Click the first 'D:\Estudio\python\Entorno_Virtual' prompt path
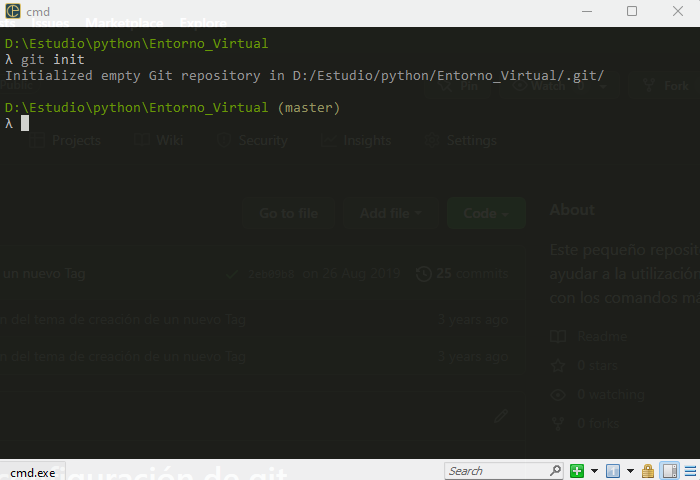This screenshot has height=480, width=700. point(137,43)
